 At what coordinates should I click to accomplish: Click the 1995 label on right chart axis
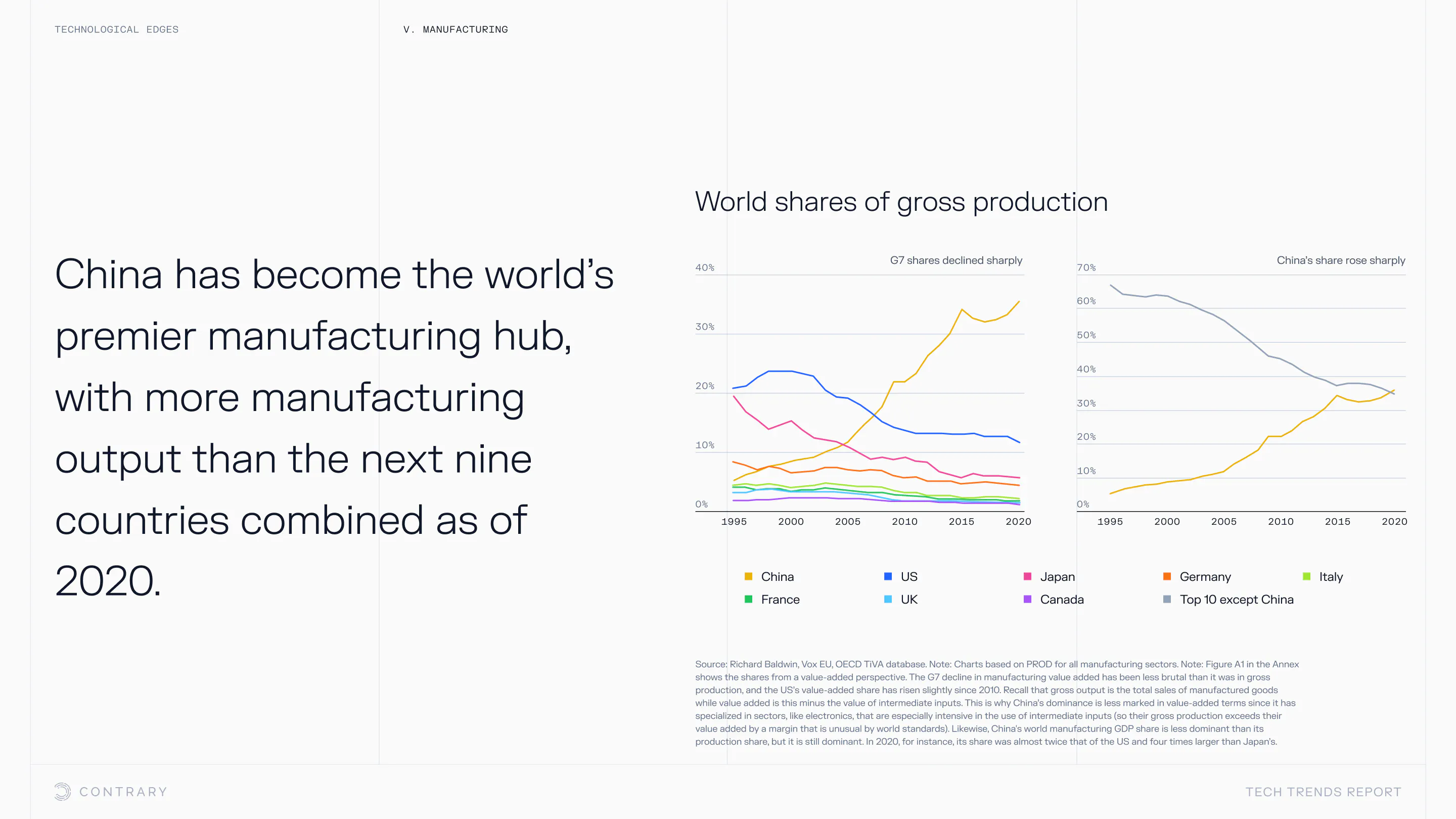click(x=1110, y=522)
